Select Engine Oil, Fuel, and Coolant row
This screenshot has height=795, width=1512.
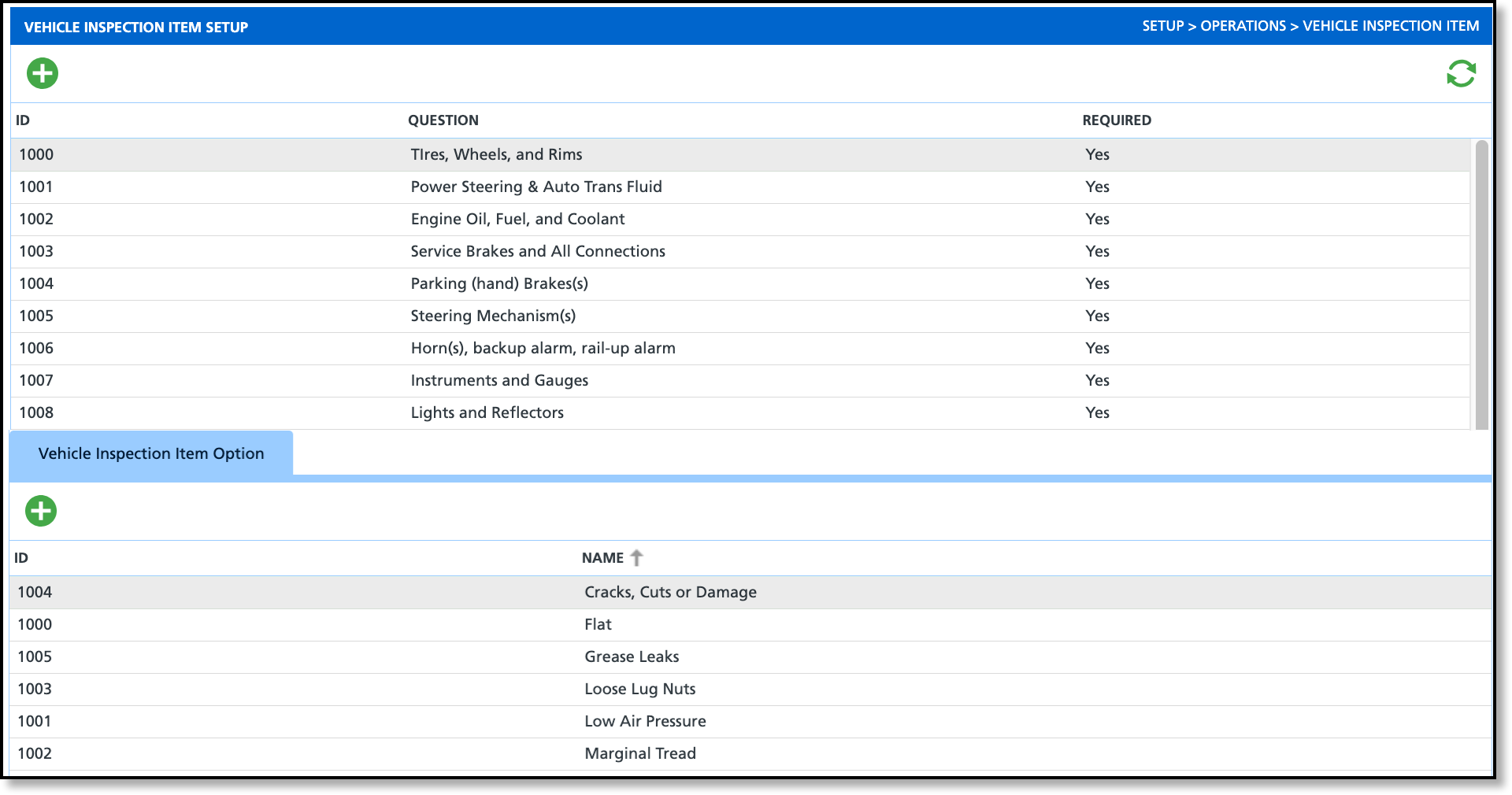(x=740, y=220)
